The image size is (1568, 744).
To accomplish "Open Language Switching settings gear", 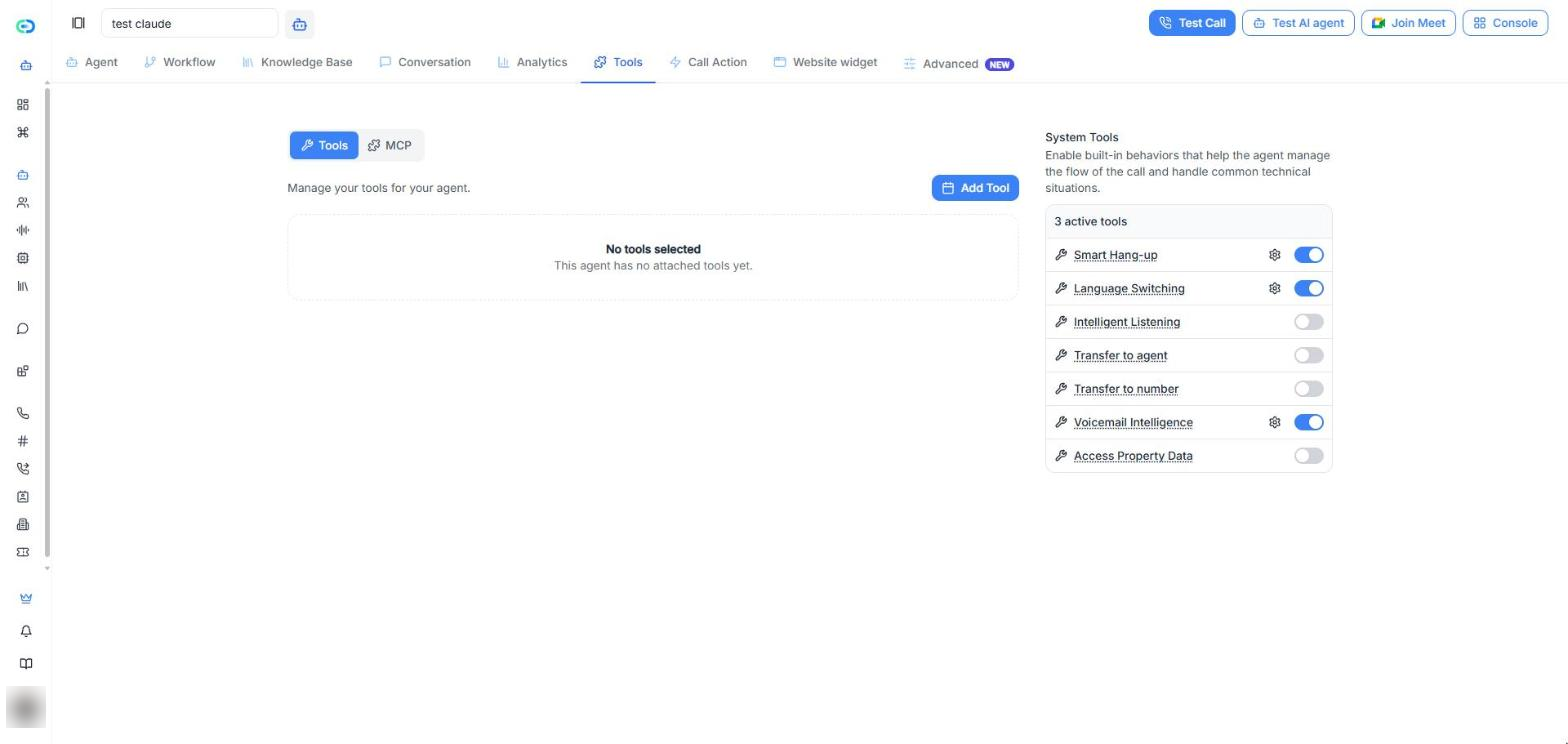I will pos(1275,288).
